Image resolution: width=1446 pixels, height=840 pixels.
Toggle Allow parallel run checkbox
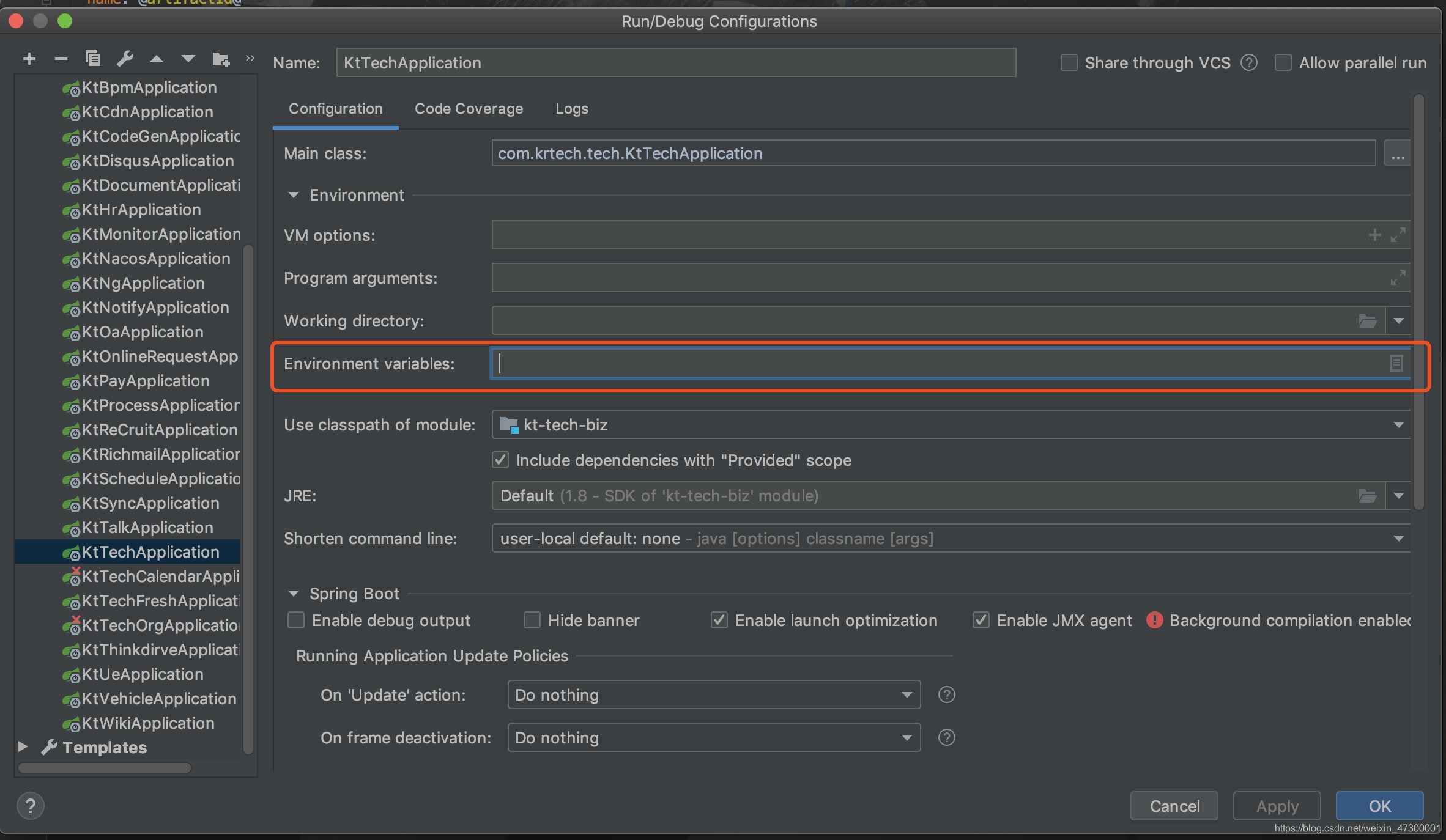click(1283, 63)
